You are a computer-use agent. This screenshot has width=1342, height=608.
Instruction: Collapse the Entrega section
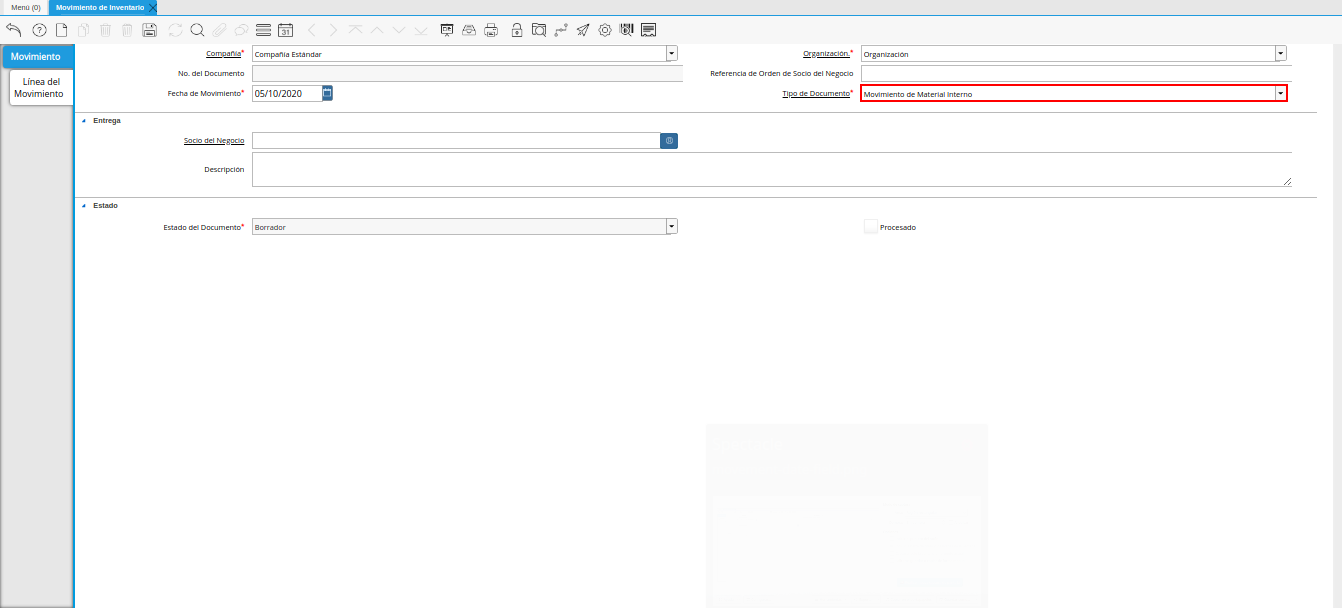coord(84,120)
